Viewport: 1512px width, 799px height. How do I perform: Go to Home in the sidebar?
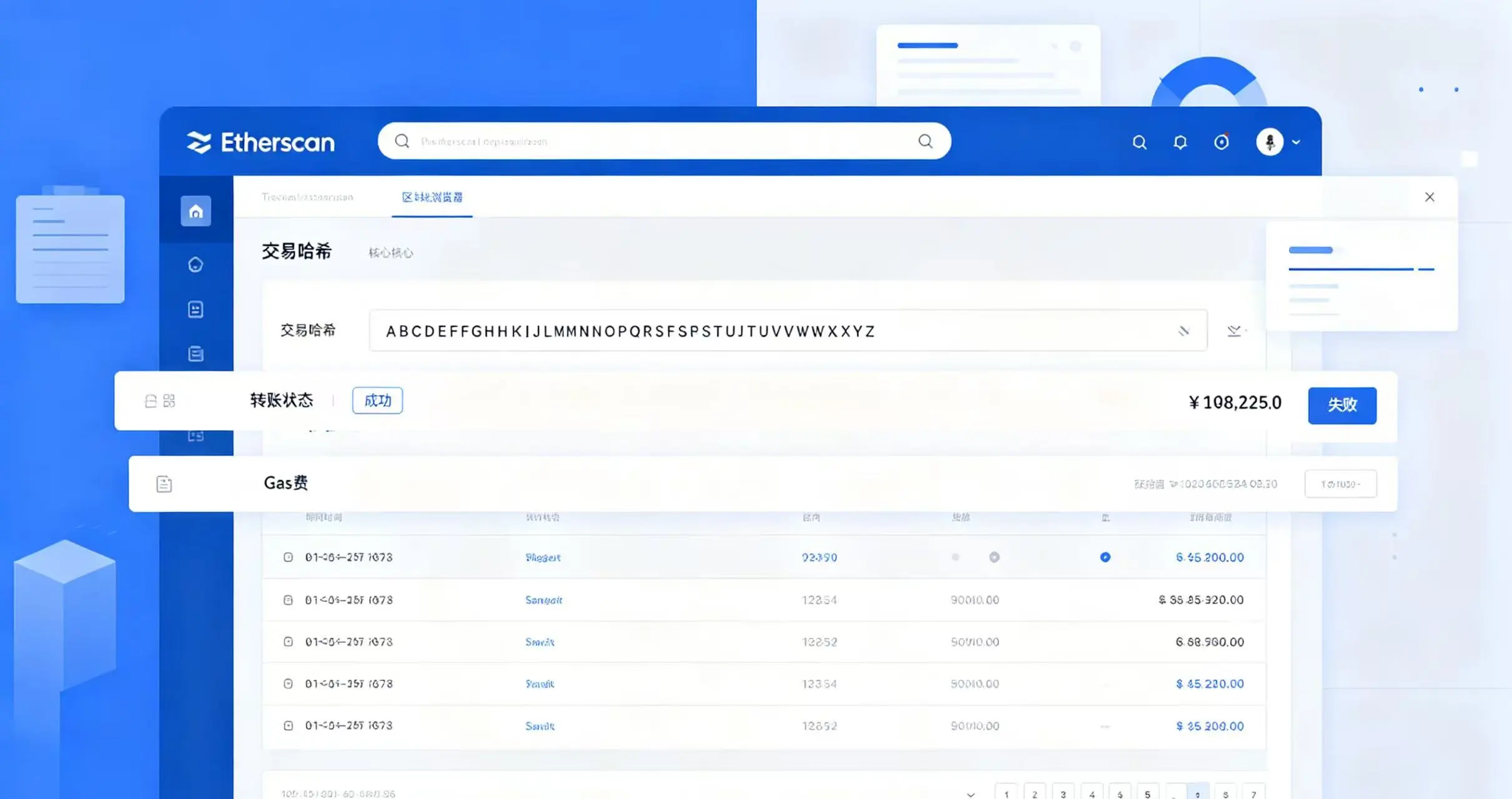click(196, 211)
